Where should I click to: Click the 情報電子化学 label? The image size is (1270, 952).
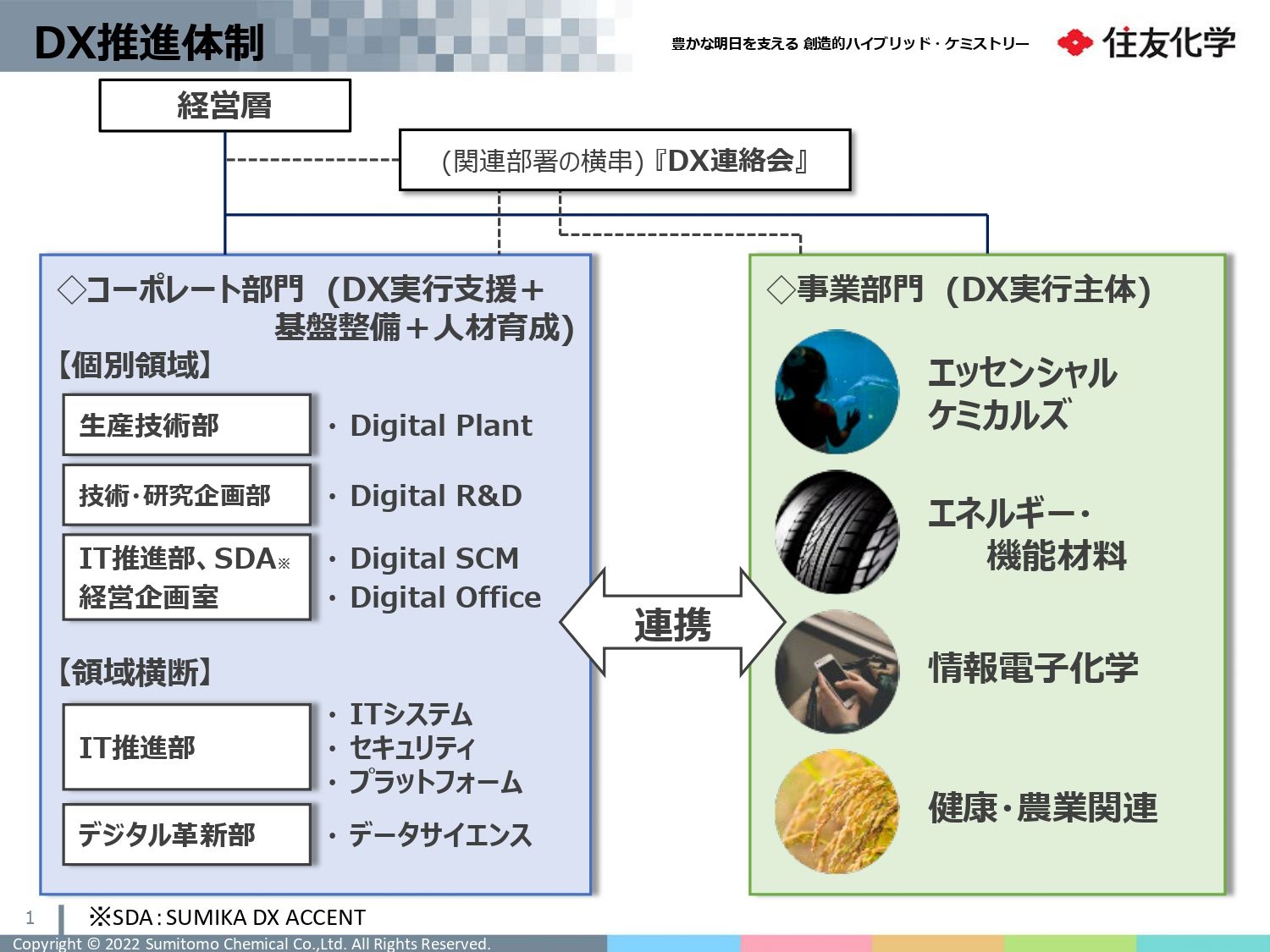pyautogui.click(x=1033, y=668)
